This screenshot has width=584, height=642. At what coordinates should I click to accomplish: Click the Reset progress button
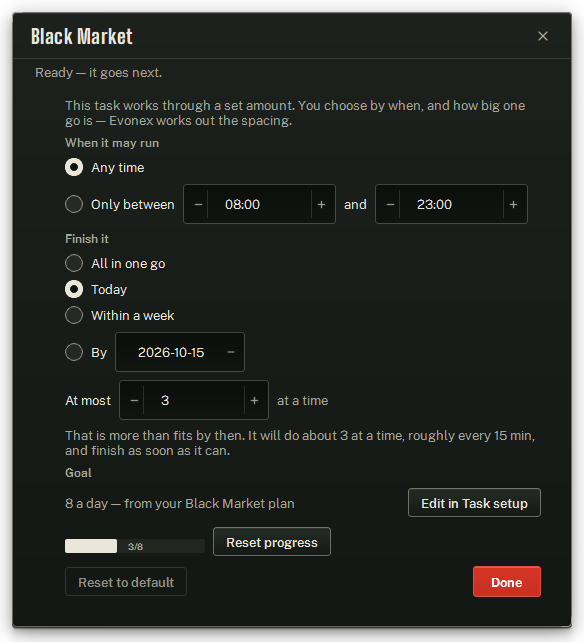pos(272,542)
